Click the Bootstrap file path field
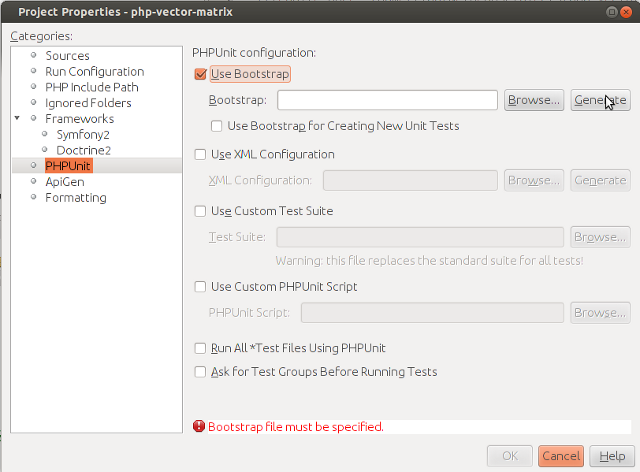The height and width of the screenshot is (472, 640). click(387, 100)
